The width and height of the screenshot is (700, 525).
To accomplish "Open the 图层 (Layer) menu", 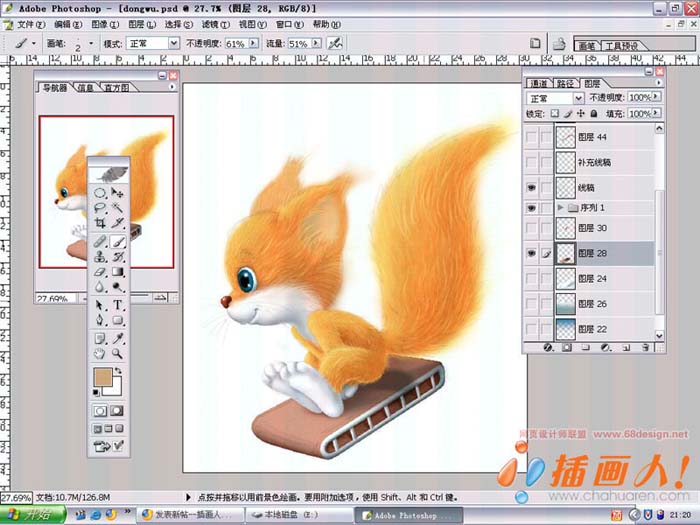I will click(142, 25).
